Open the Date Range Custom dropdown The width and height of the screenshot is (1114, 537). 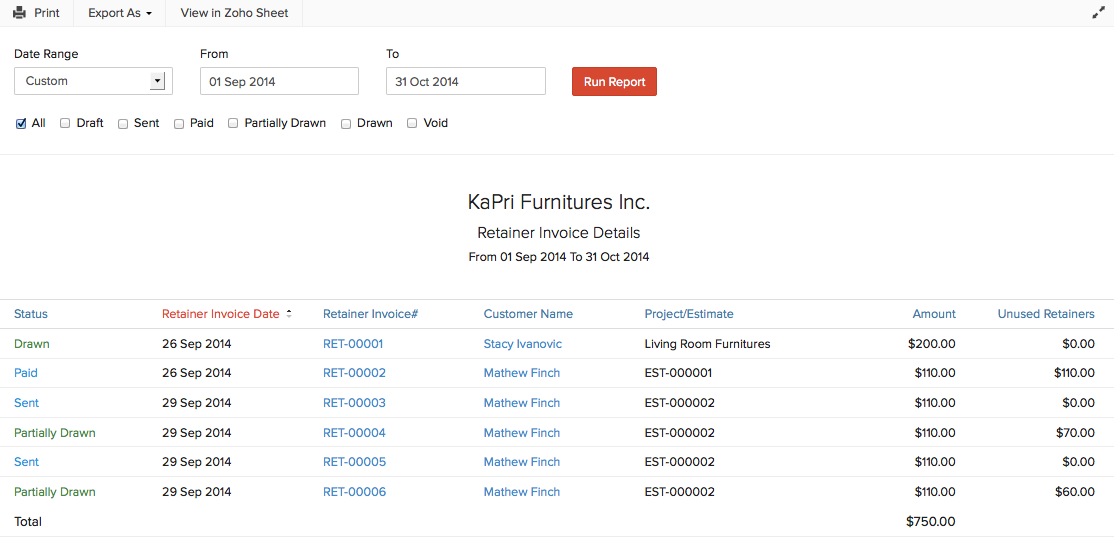click(x=93, y=81)
